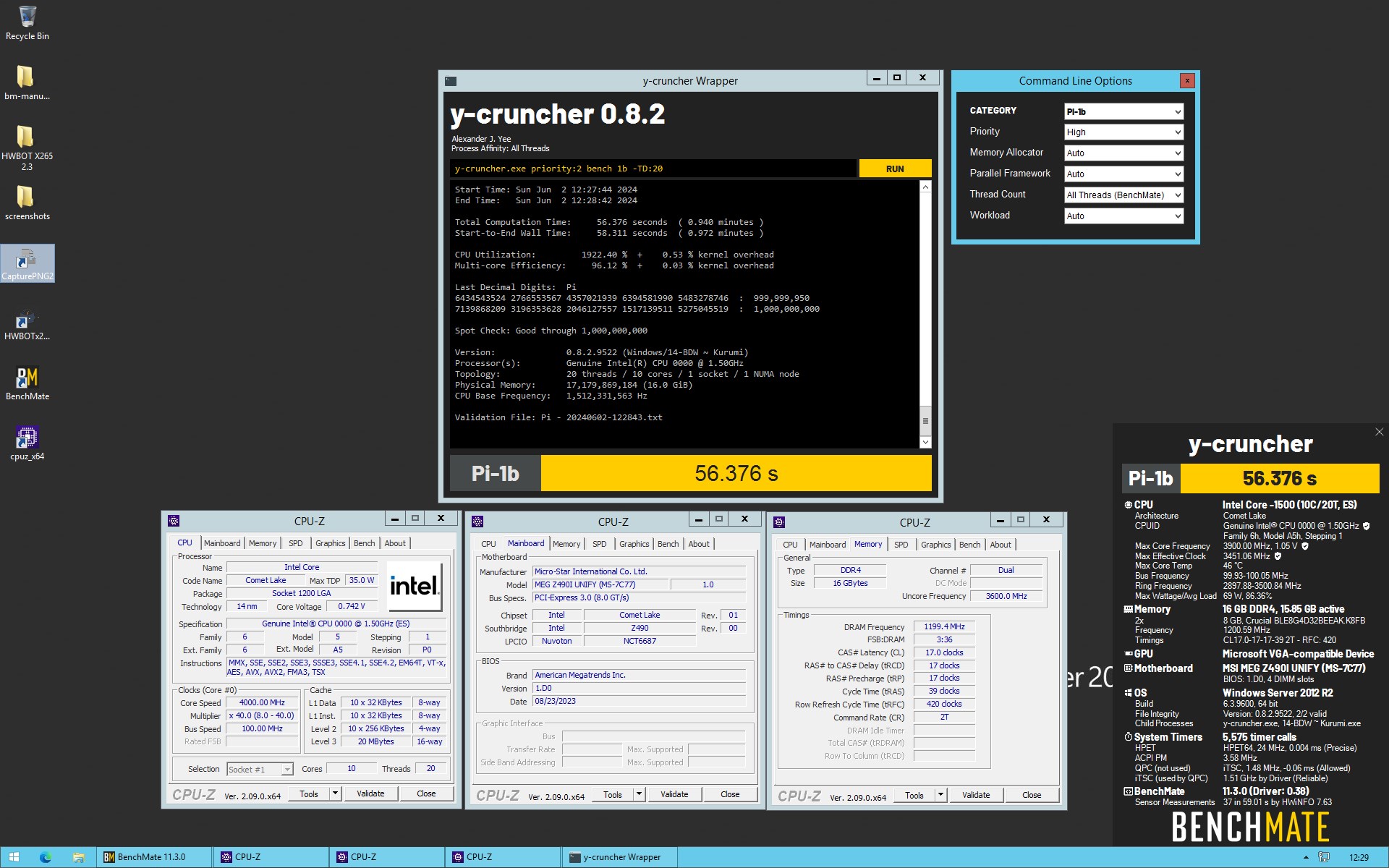Switch to the y-cruncher Wrapper taskbar item
This screenshot has width=1389, height=868.
point(620,857)
